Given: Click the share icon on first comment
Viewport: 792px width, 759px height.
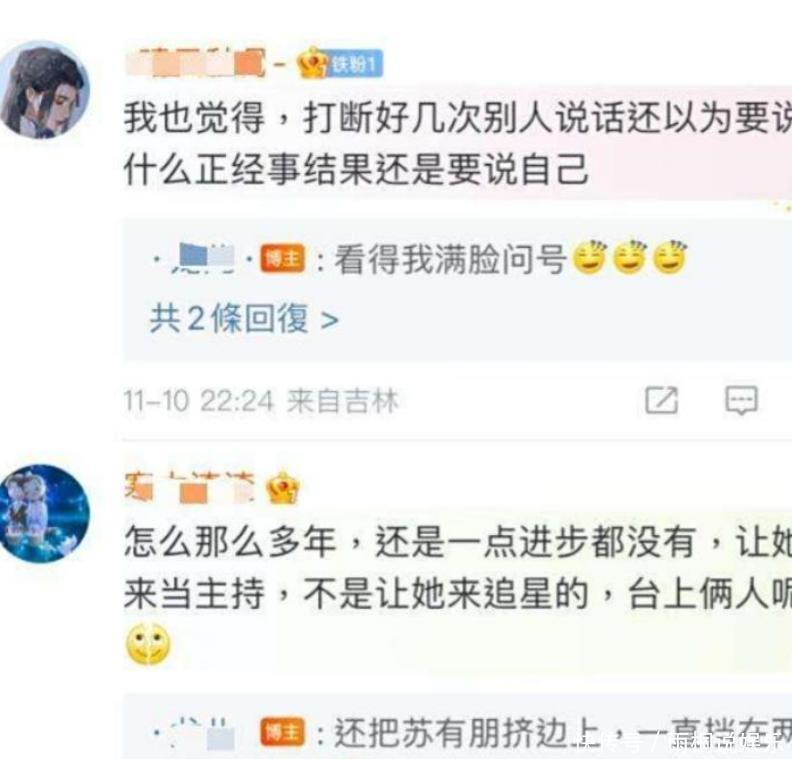Looking at the screenshot, I should pos(661,400).
